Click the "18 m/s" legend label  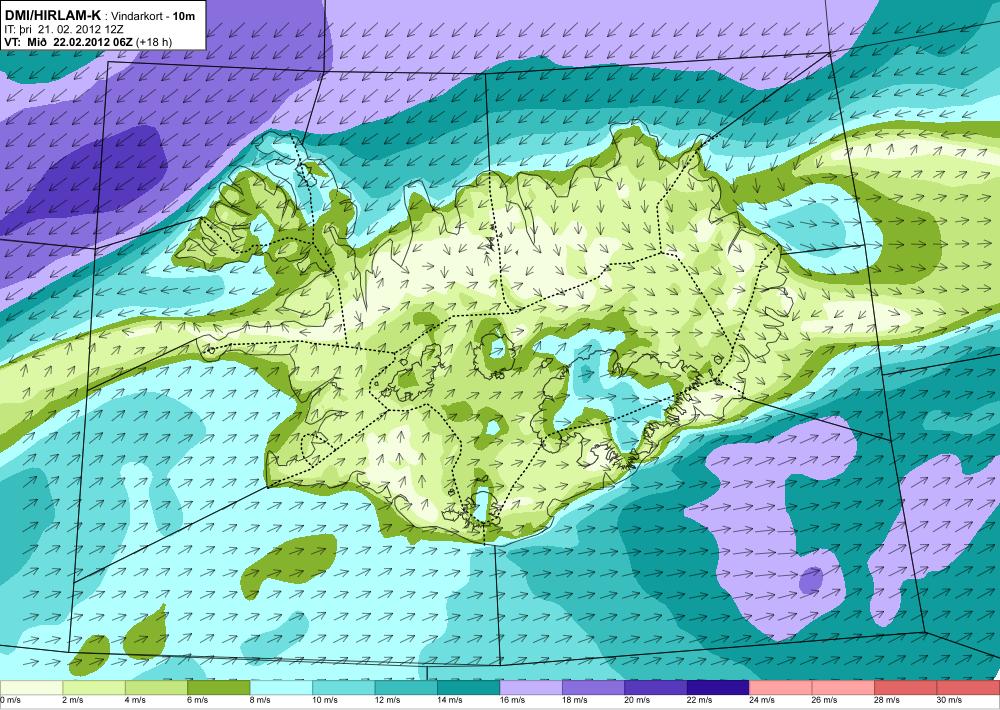575,700
